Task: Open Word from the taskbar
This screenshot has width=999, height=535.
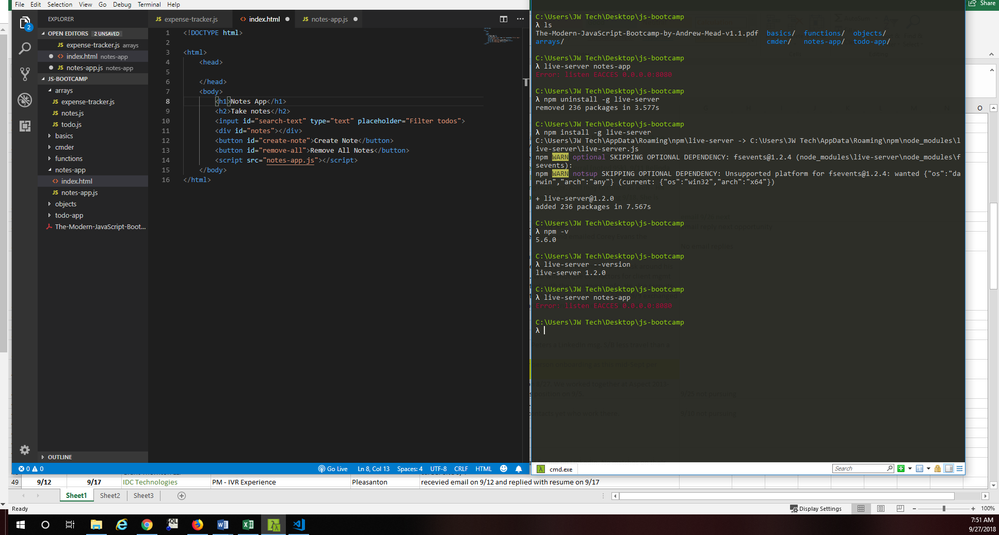Action: pos(223,525)
